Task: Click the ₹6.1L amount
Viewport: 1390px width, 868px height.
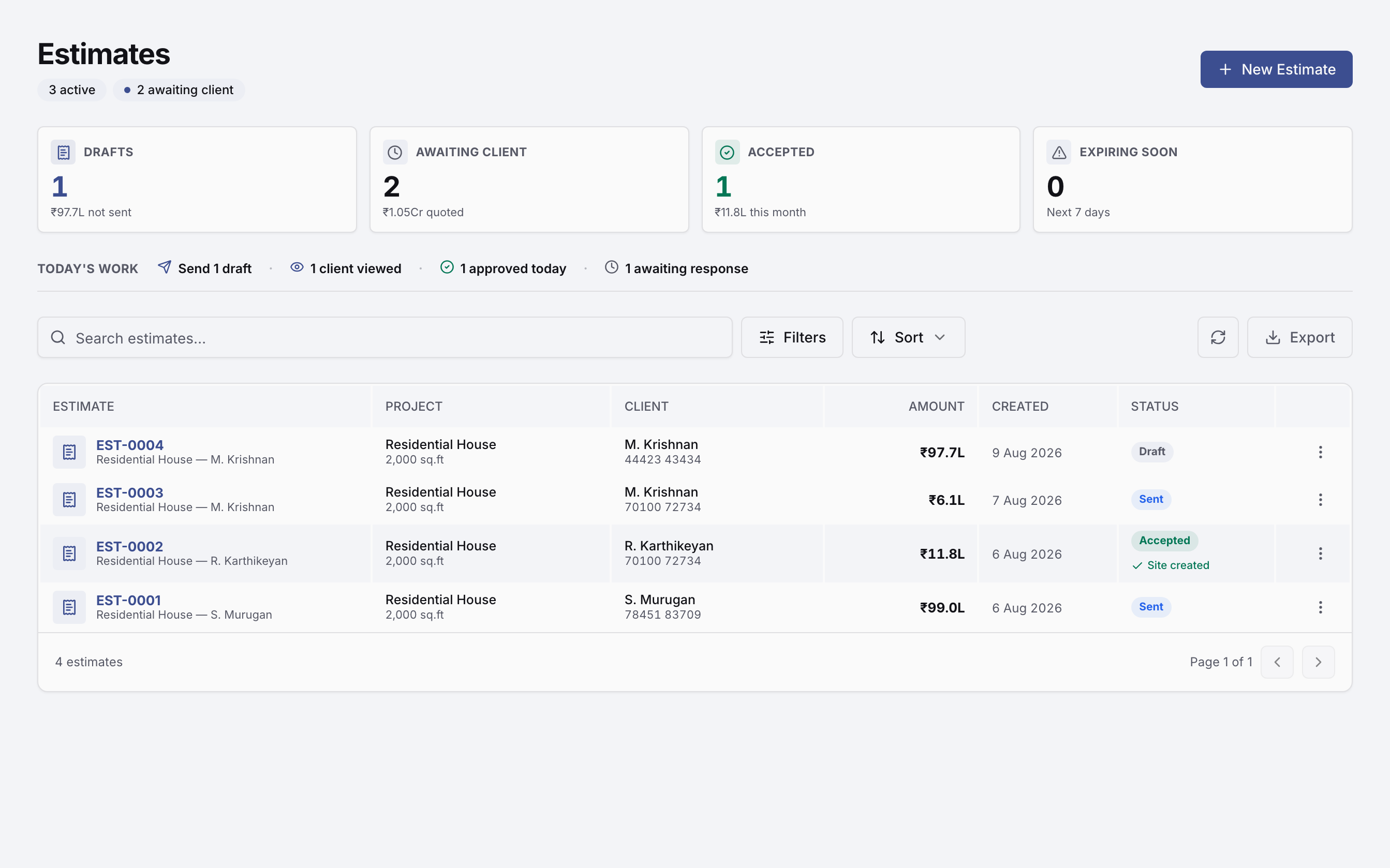Action: [x=946, y=500]
